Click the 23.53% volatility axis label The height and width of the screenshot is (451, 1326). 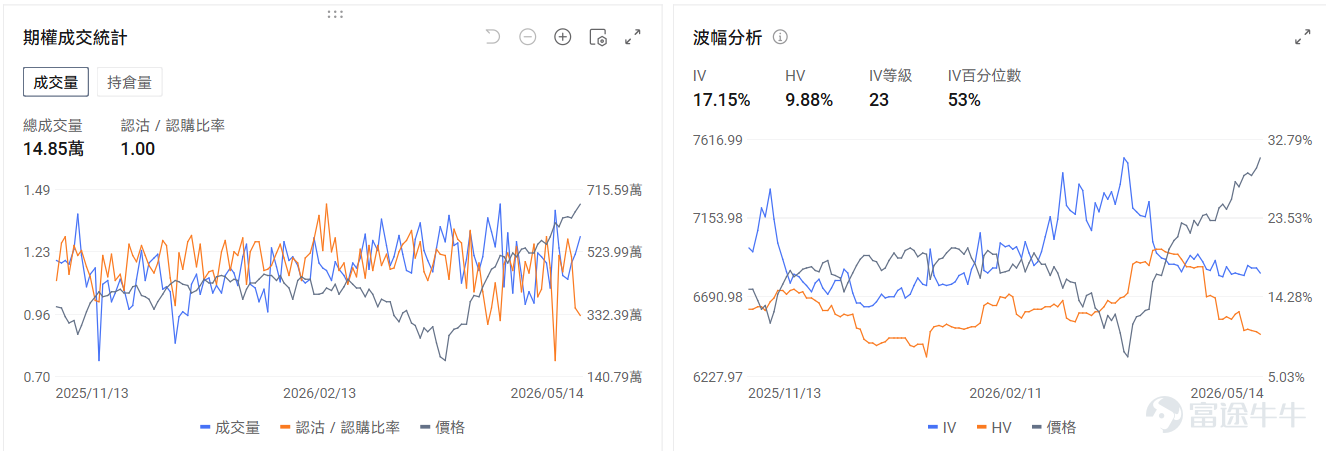(1289, 218)
